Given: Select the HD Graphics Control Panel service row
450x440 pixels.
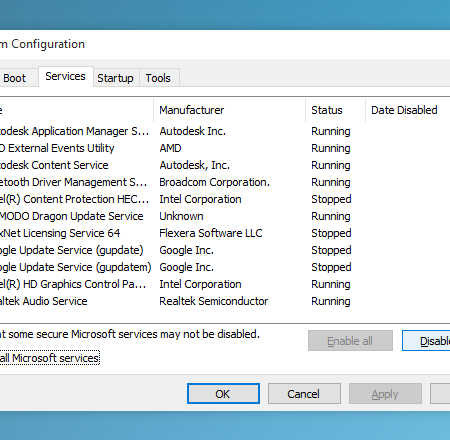Looking at the screenshot, I should (x=225, y=284).
